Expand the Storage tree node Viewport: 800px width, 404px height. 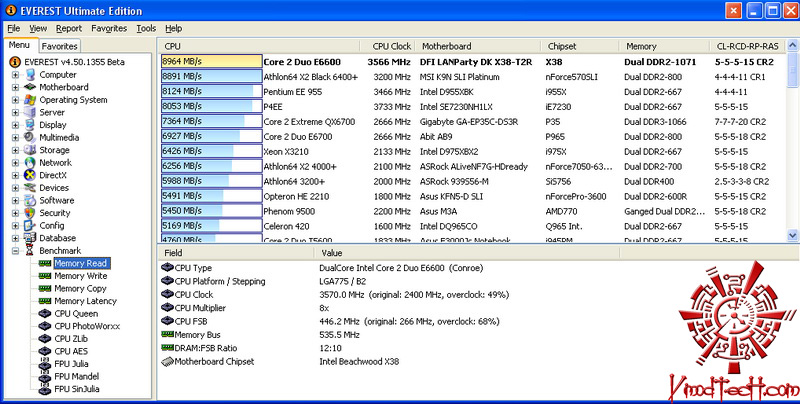(x=15, y=150)
